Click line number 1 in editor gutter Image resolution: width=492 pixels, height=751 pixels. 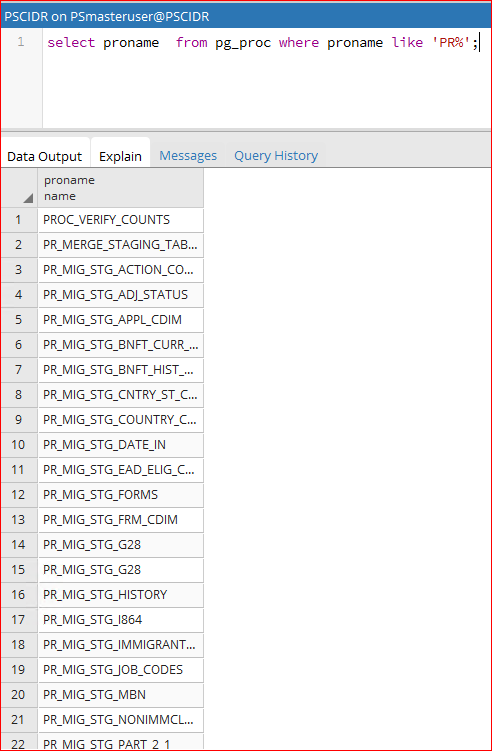click(x=21, y=42)
